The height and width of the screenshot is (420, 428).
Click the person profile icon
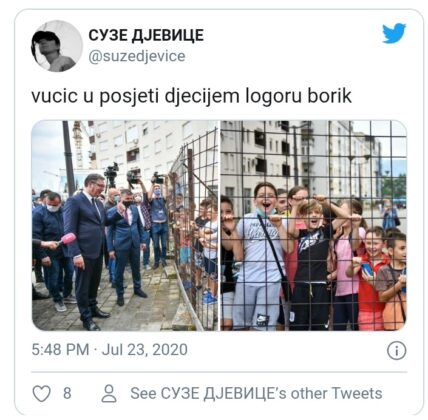pos(109,393)
